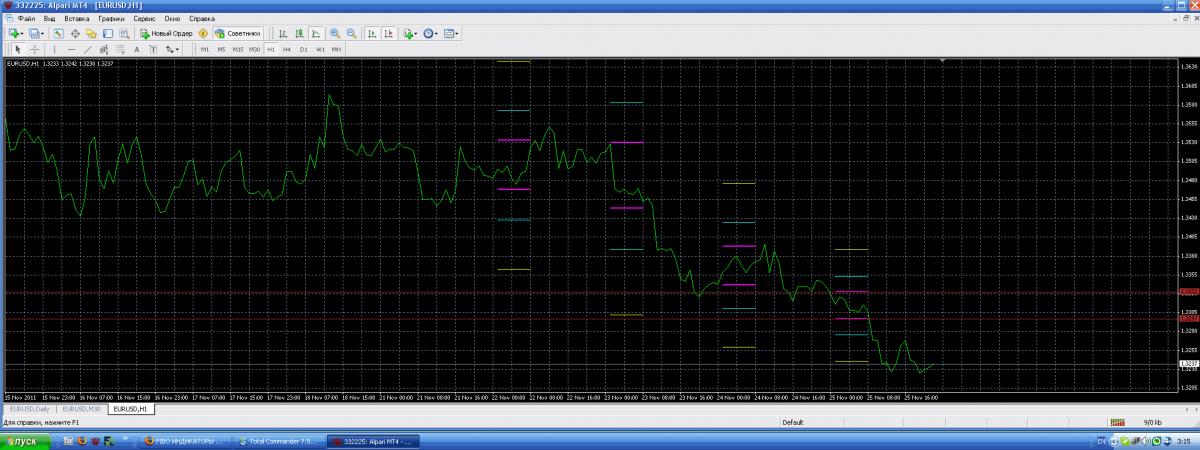Select the text label tool
Screen dimensions: 1200x450
(136, 48)
